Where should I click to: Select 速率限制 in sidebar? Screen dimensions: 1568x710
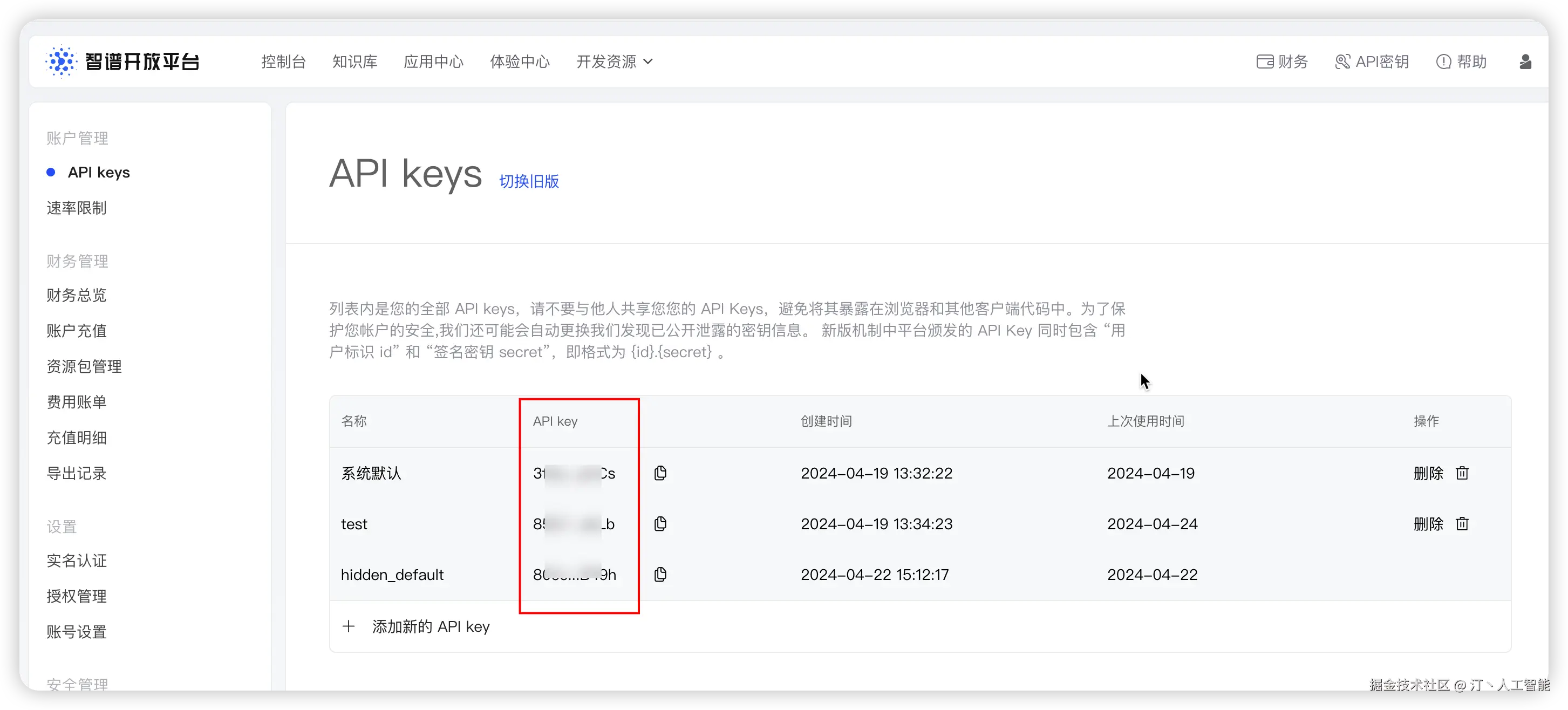point(77,208)
